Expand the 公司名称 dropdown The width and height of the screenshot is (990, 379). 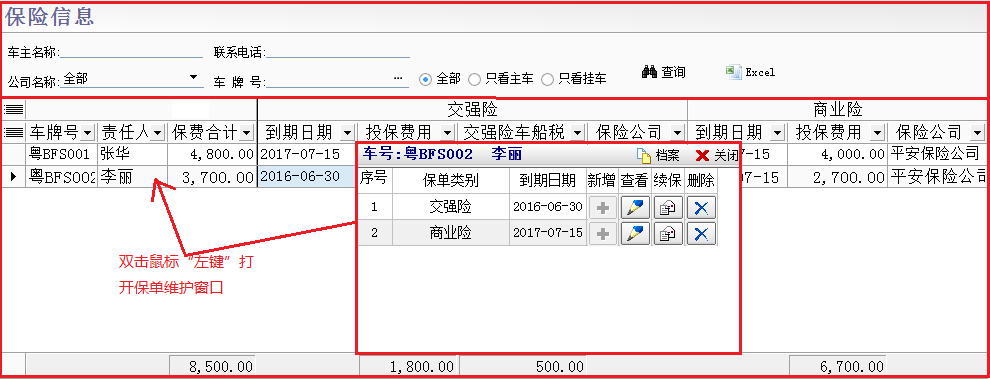(193, 78)
